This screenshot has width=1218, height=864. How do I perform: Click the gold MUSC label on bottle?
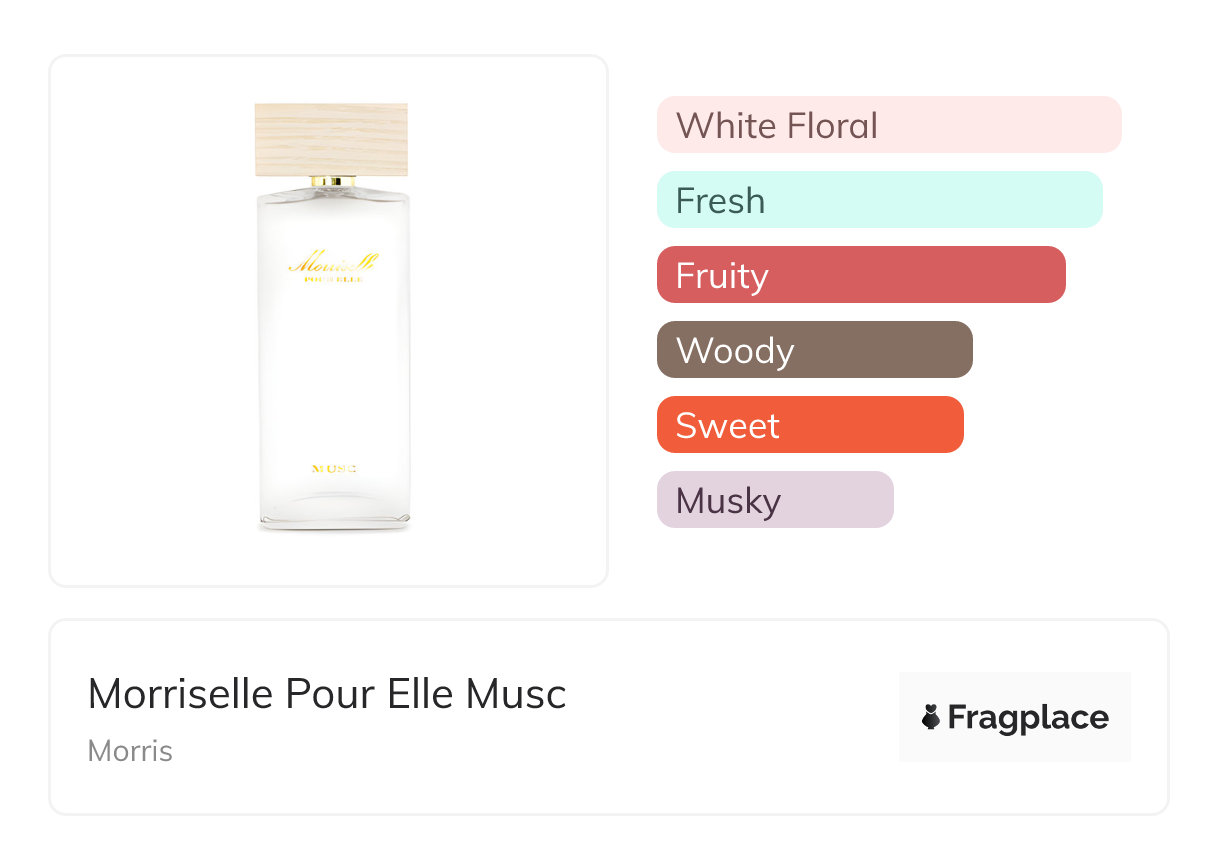pyautogui.click(x=335, y=468)
